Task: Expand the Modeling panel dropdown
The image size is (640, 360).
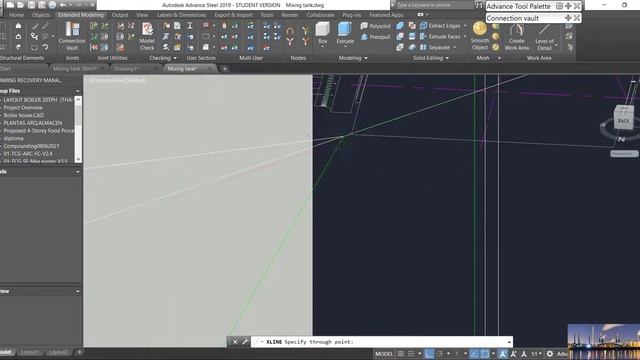Action: (x=366, y=58)
